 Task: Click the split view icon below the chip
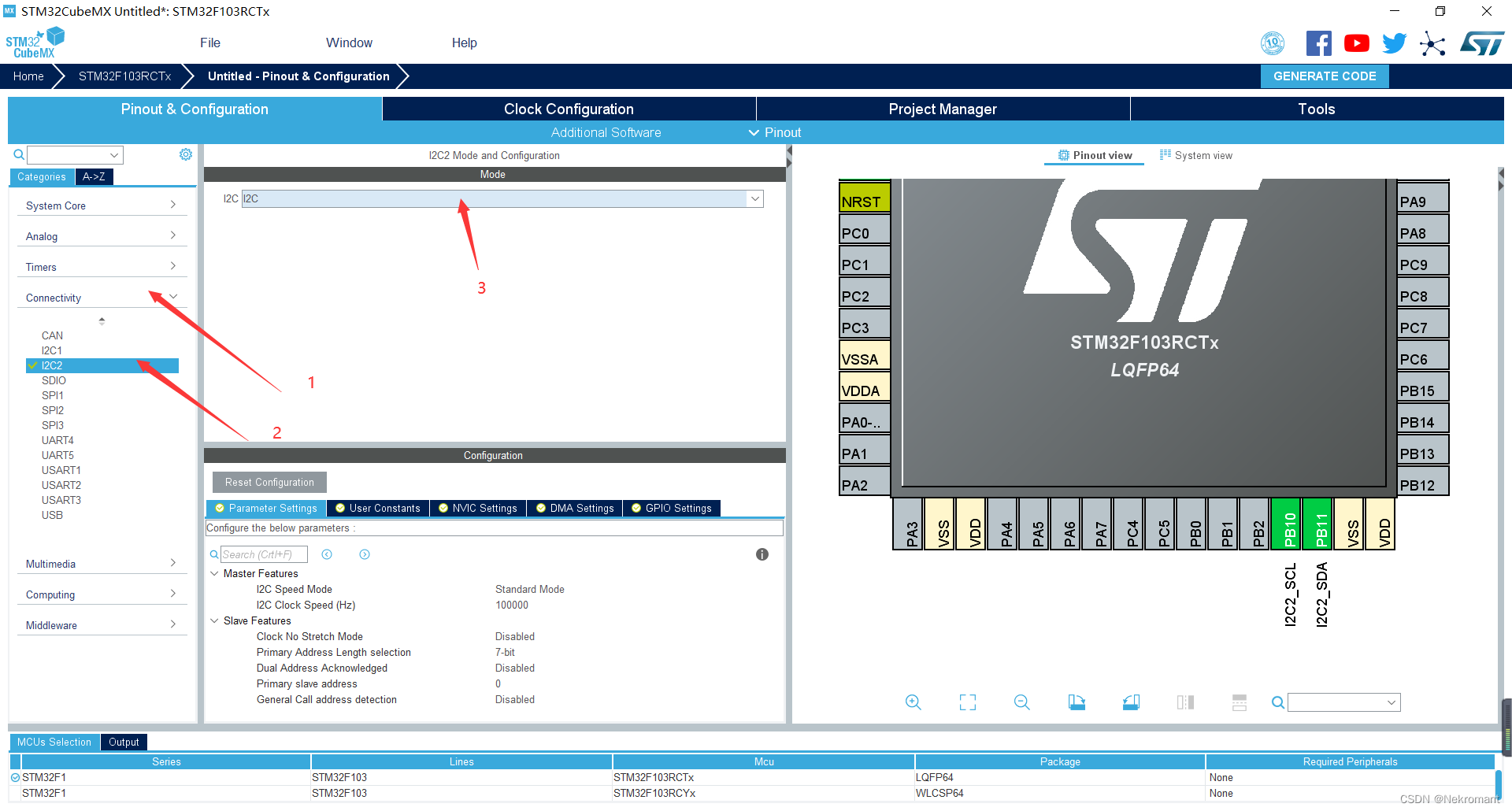tap(1185, 702)
